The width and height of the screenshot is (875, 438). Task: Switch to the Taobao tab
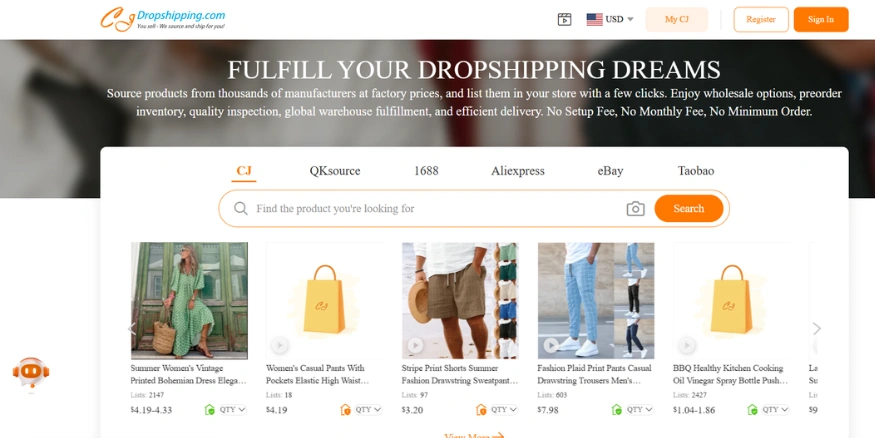coord(696,171)
